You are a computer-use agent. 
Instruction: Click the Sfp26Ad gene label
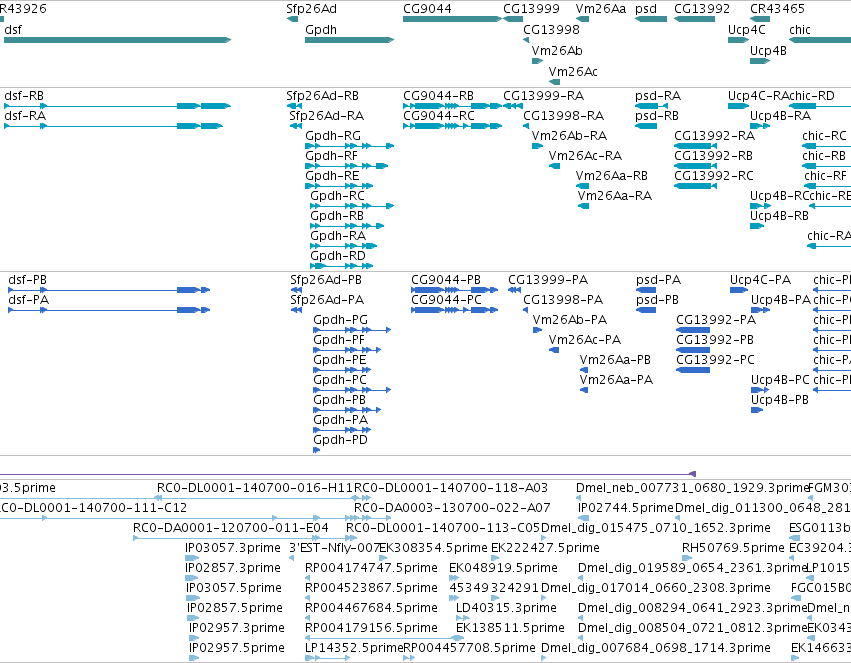[312, 9]
